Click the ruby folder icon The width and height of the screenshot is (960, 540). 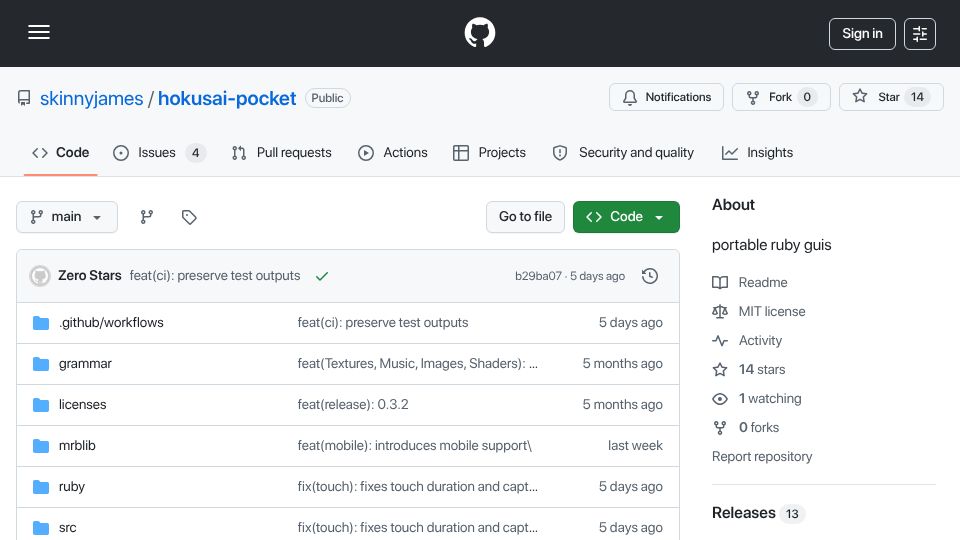pyautogui.click(x=41, y=487)
